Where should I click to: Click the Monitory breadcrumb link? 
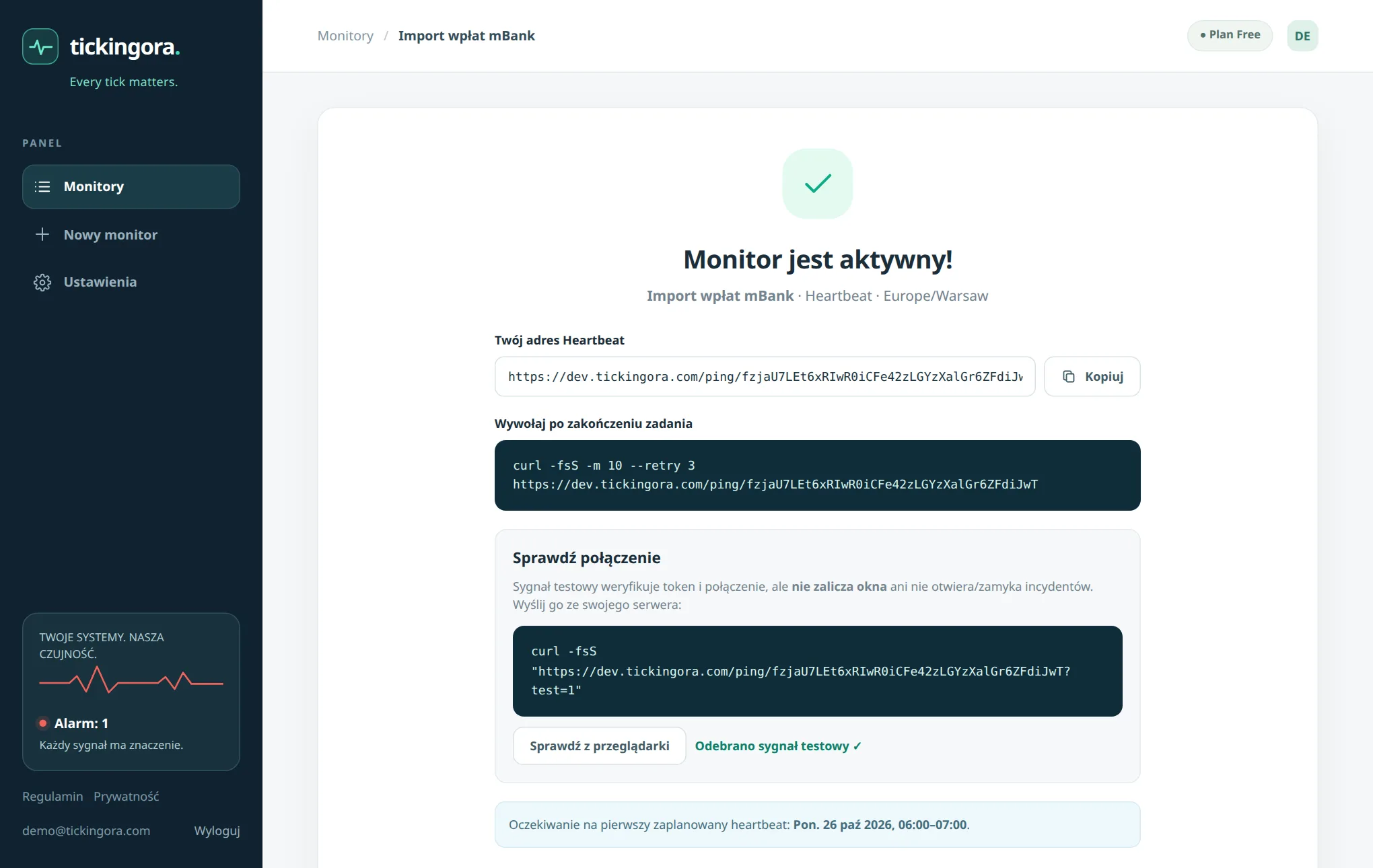tap(345, 36)
